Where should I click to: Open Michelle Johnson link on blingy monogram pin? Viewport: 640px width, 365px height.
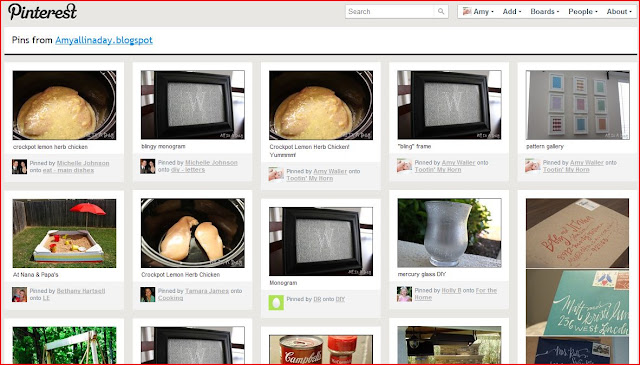[211, 162]
